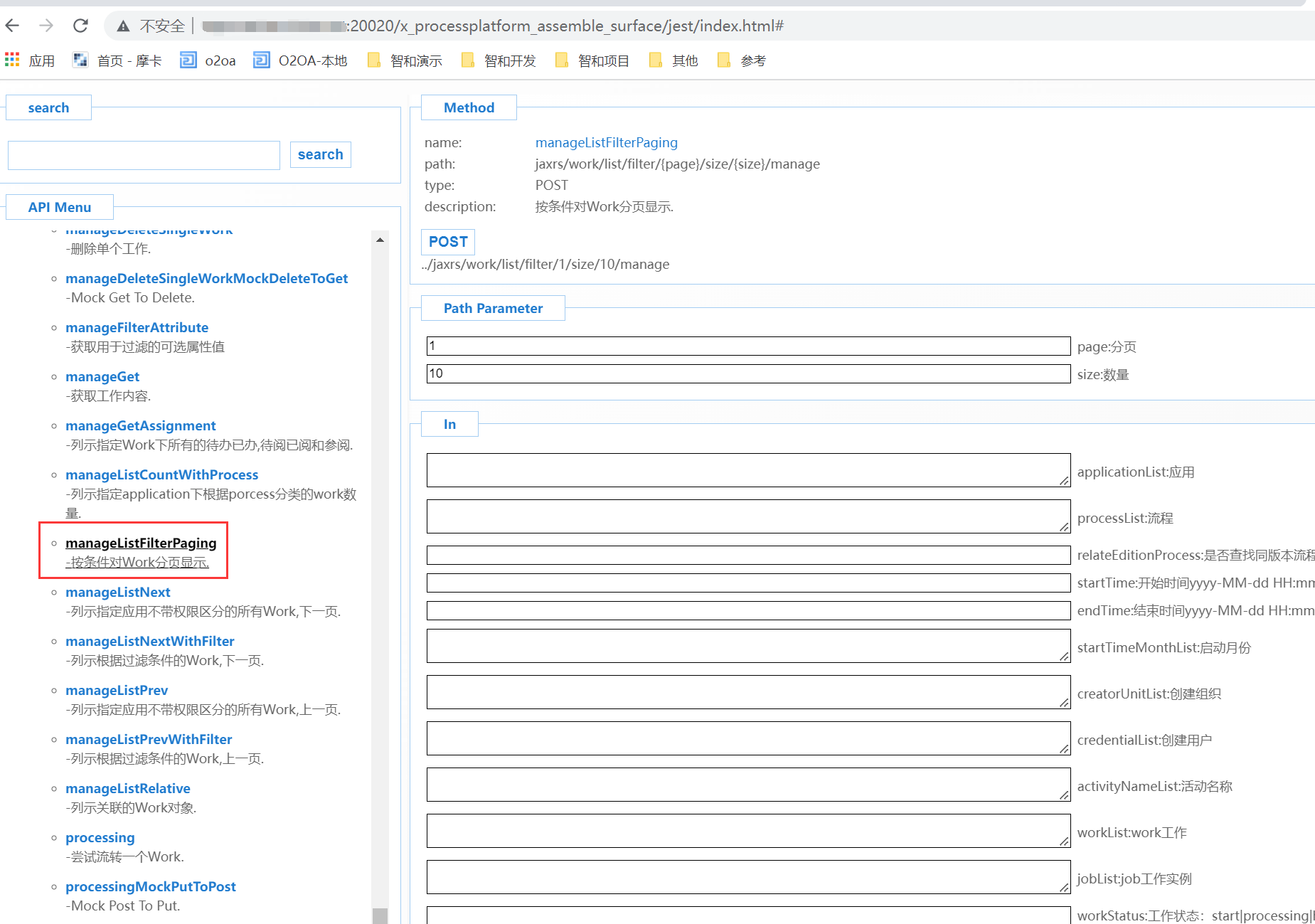Open the o2oa bookmark
Image resolution: width=1315 pixels, height=924 pixels.
point(208,60)
